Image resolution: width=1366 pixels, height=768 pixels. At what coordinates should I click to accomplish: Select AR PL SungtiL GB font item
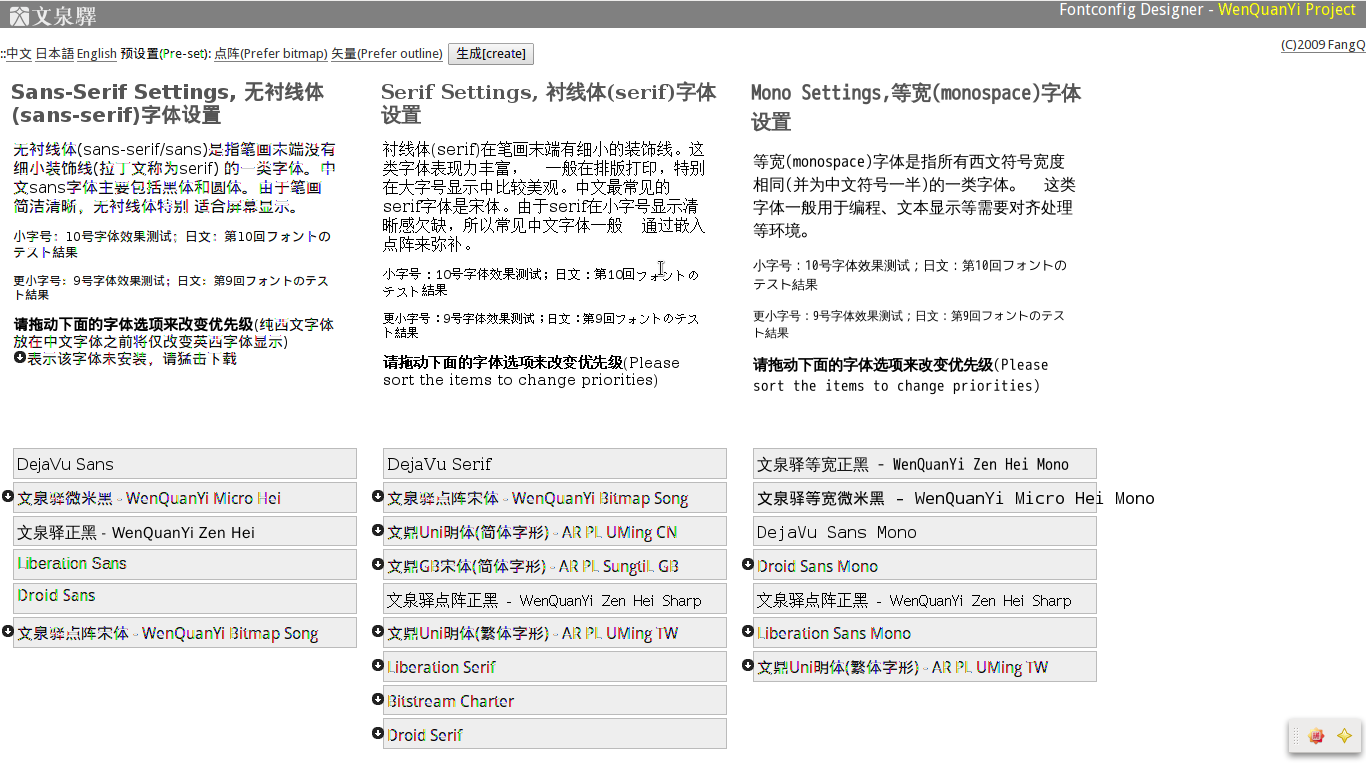[x=555, y=564]
